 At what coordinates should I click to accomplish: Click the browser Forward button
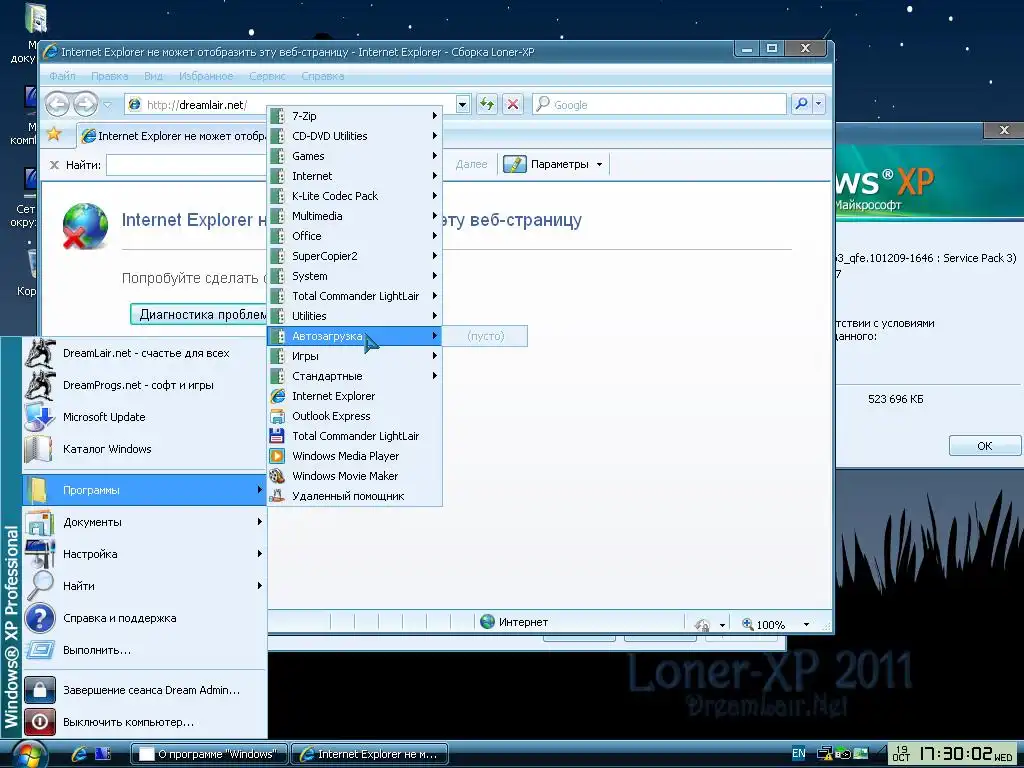85,104
